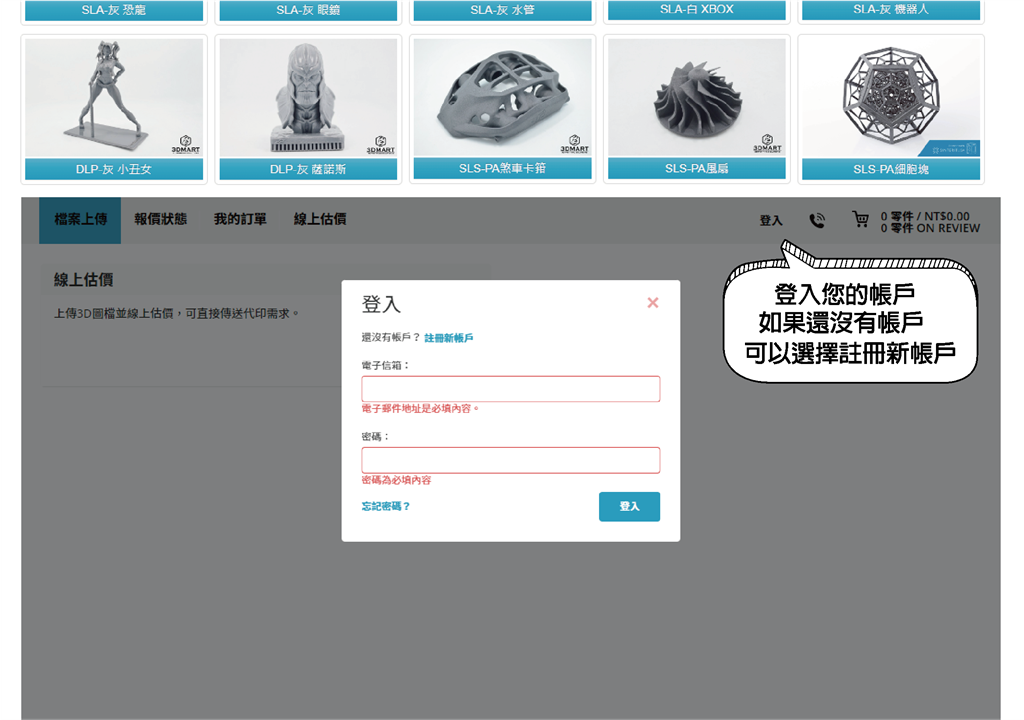This screenshot has width=1024, height=720.
Task: Click the 電子信箱 email input field
Action: pyautogui.click(x=510, y=389)
